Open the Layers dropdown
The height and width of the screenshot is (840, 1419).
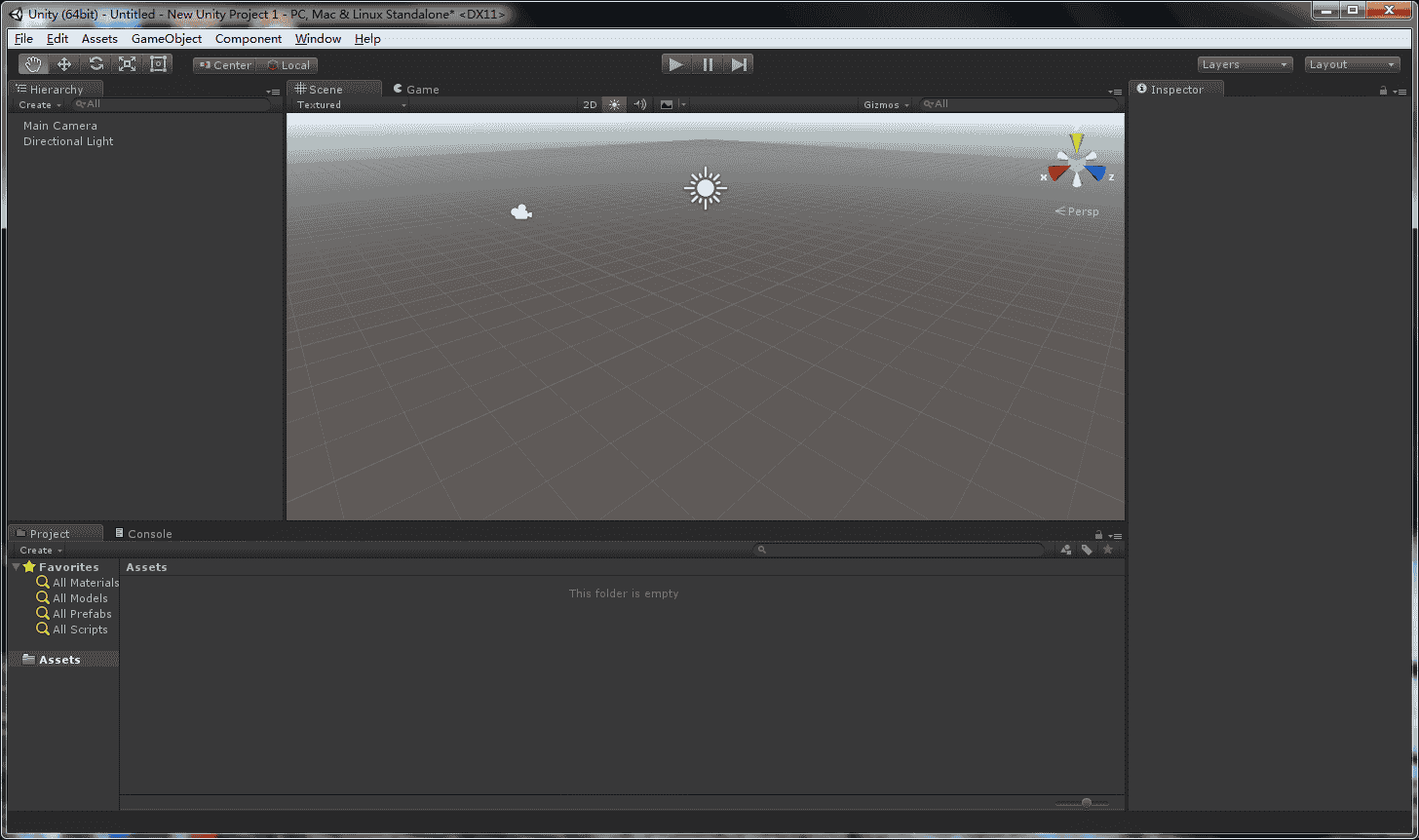pos(1244,64)
